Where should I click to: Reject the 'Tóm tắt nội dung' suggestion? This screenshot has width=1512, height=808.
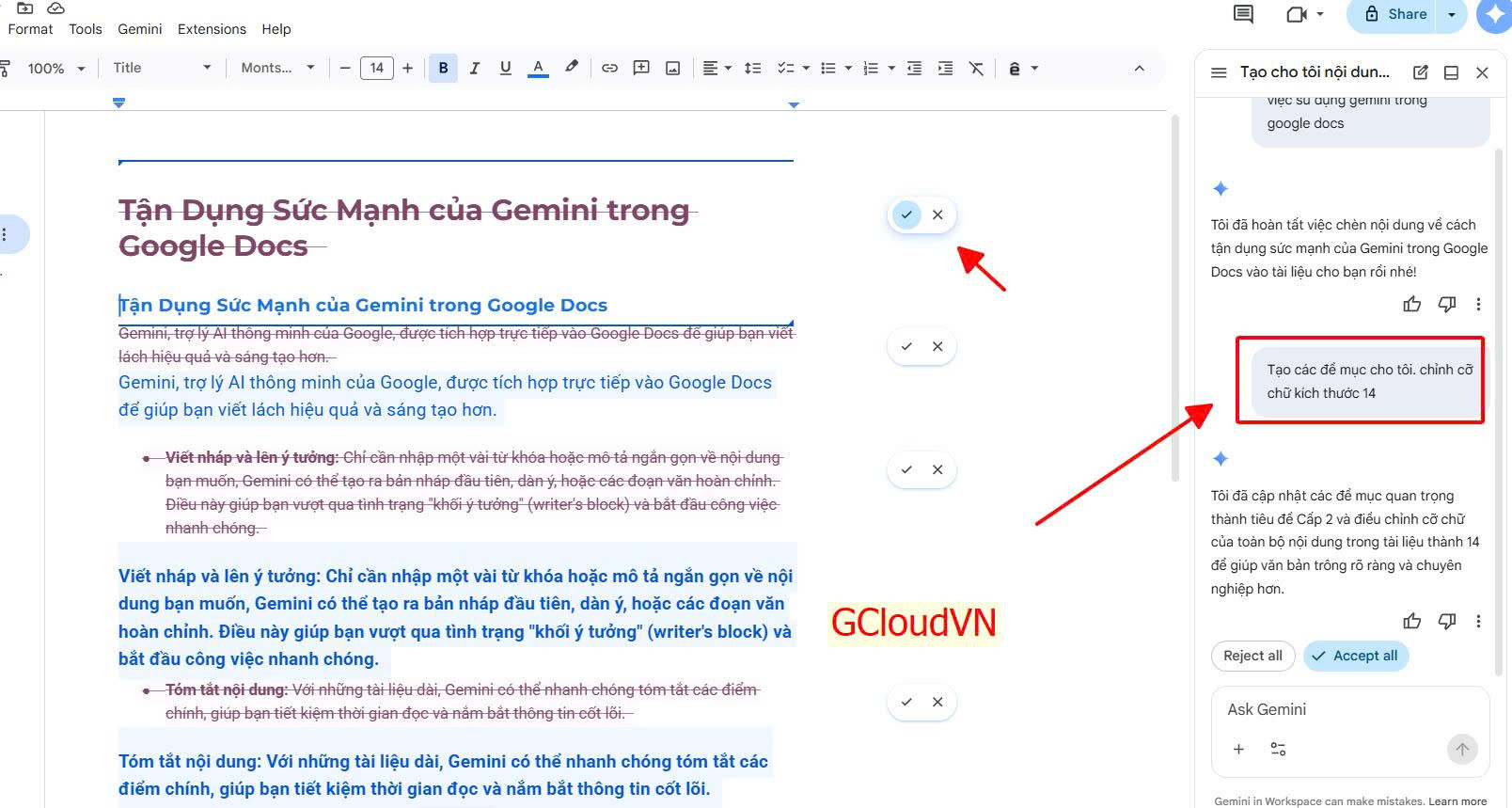pyautogui.click(x=937, y=702)
